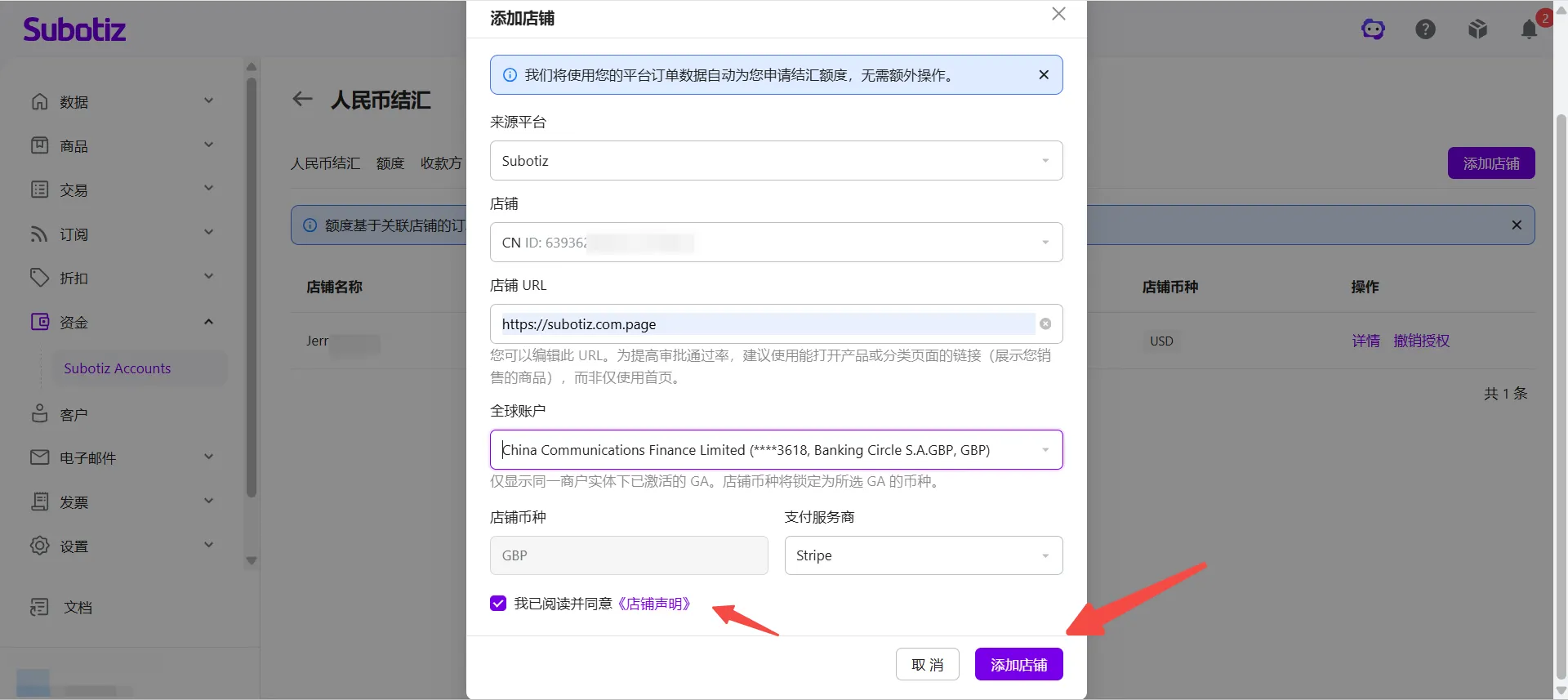
Task: Dismiss the 额度基于关联店铺 page banner
Action: click(x=1517, y=225)
